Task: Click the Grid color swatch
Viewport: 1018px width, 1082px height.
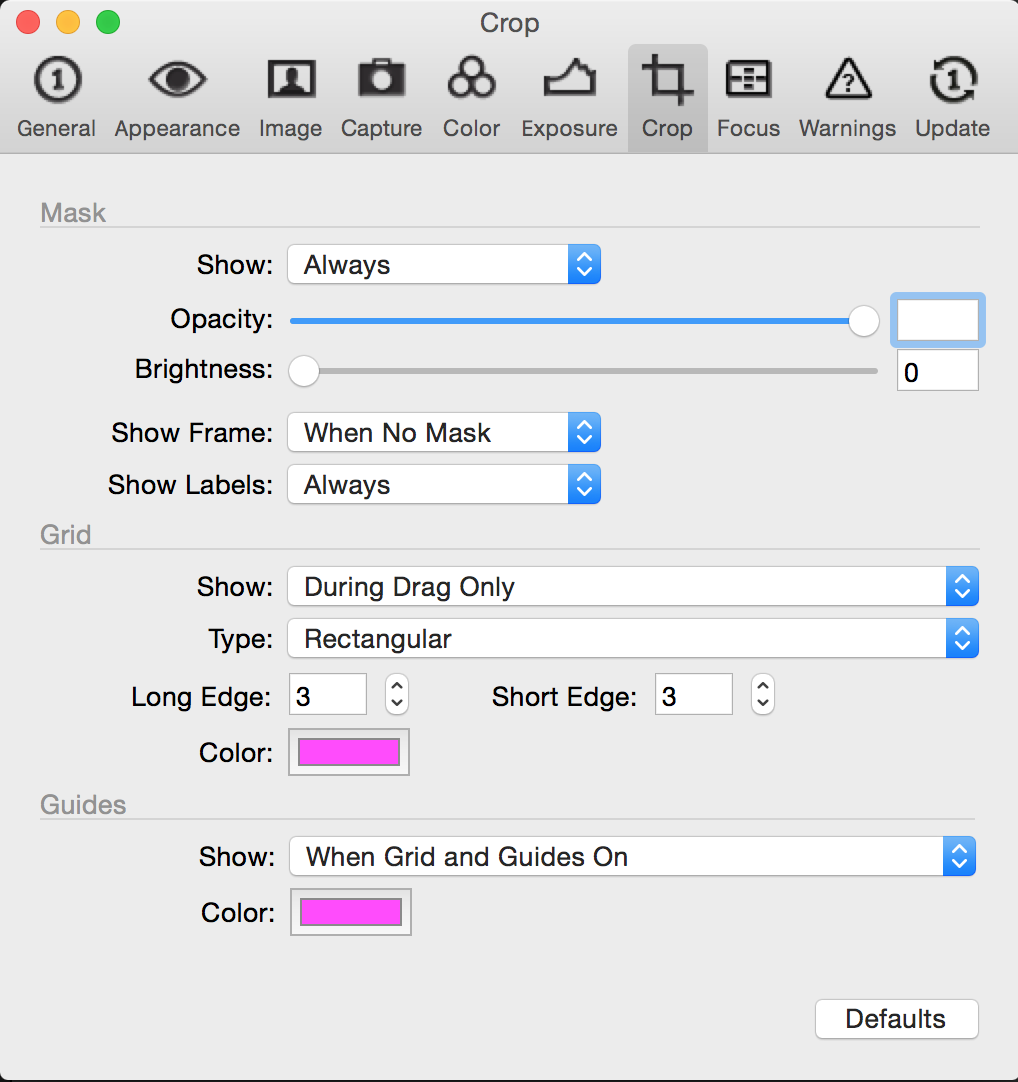Action: 349,752
